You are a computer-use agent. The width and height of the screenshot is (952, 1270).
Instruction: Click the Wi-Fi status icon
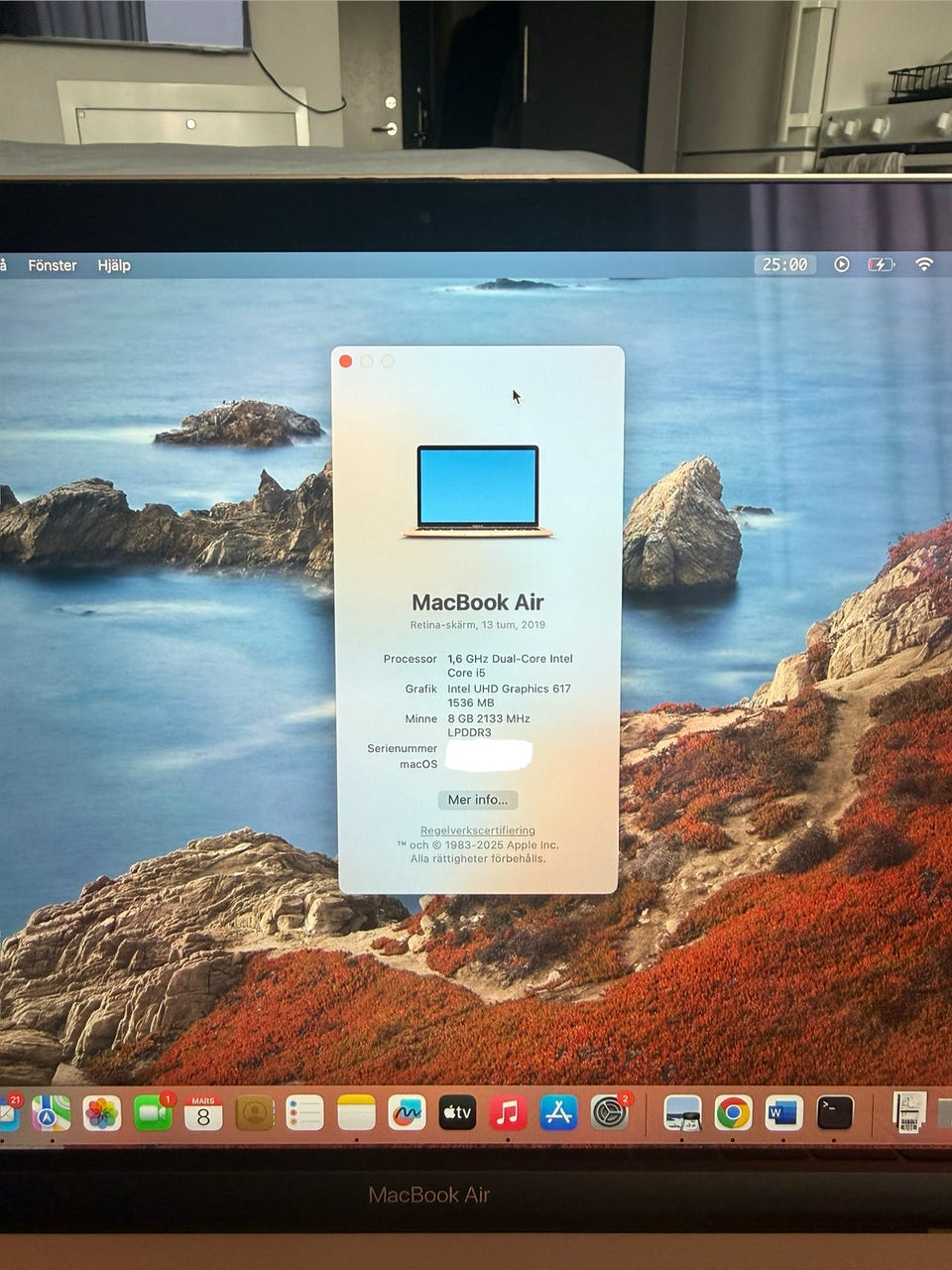coord(924,265)
